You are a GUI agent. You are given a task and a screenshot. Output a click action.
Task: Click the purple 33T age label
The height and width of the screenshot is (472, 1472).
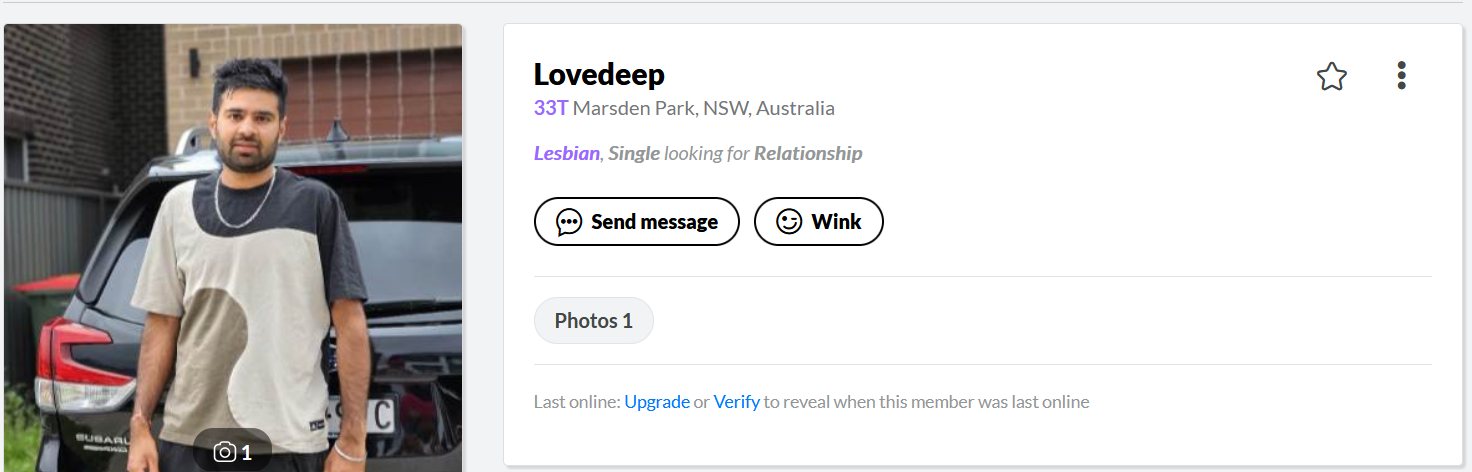[551, 108]
